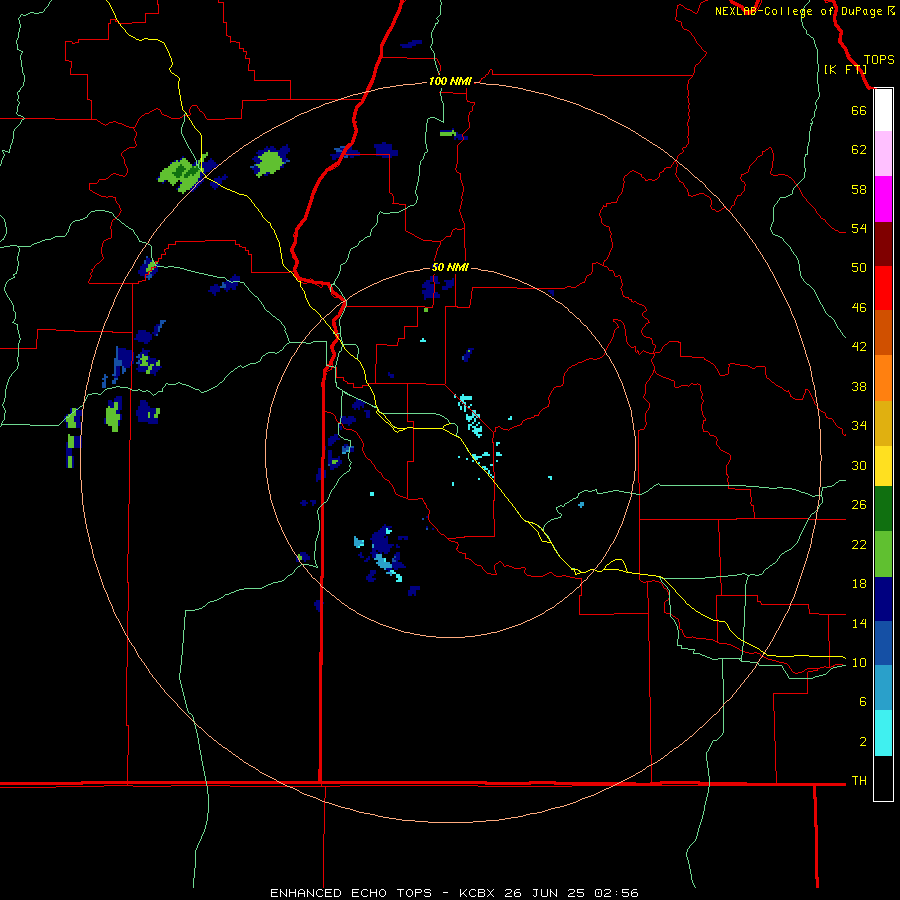Click the legend value "50"
The image size is (900, 900).
(859, 267)
